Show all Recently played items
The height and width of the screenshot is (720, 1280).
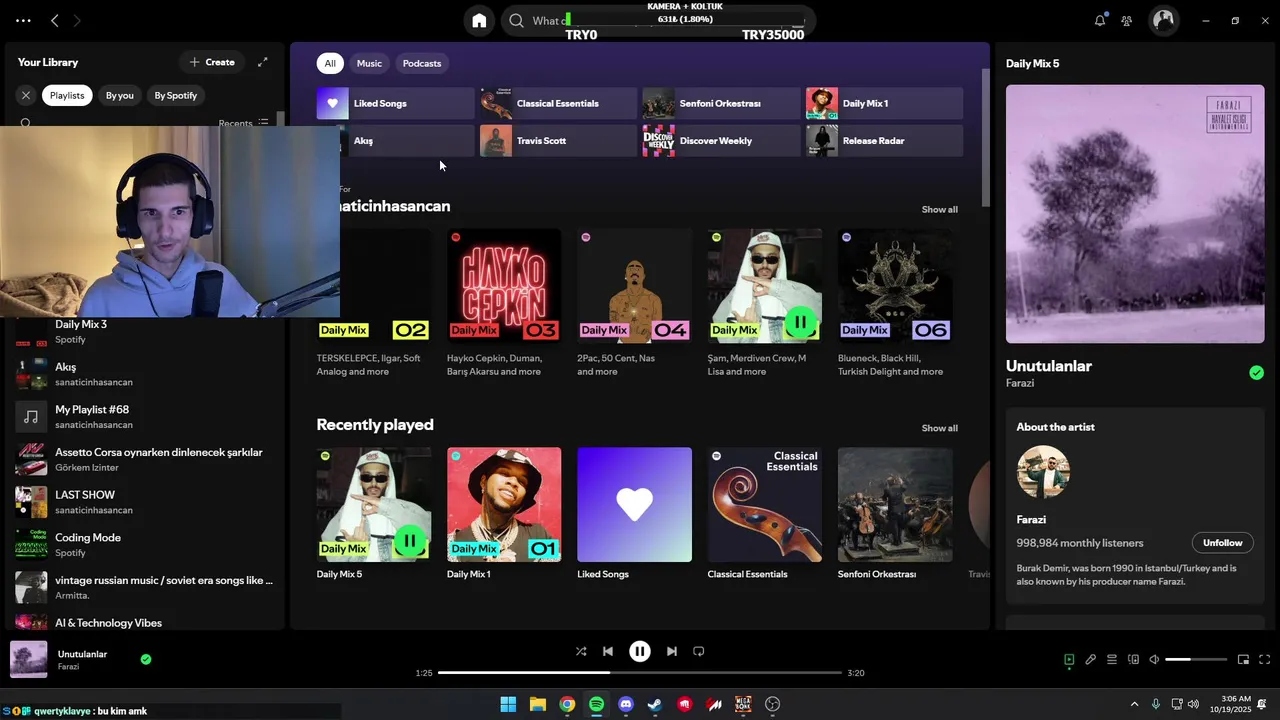[x=939, y=428]
